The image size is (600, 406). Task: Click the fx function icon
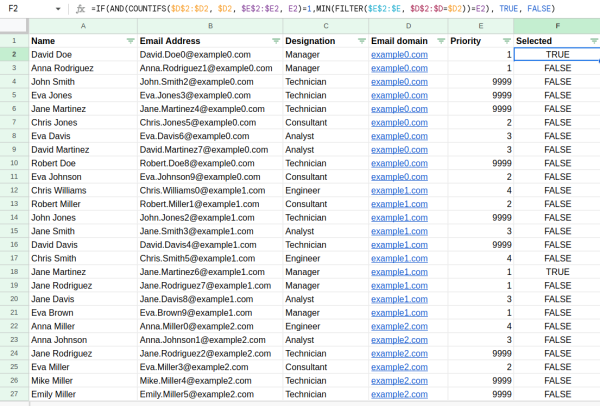click(x=80, y=8)
